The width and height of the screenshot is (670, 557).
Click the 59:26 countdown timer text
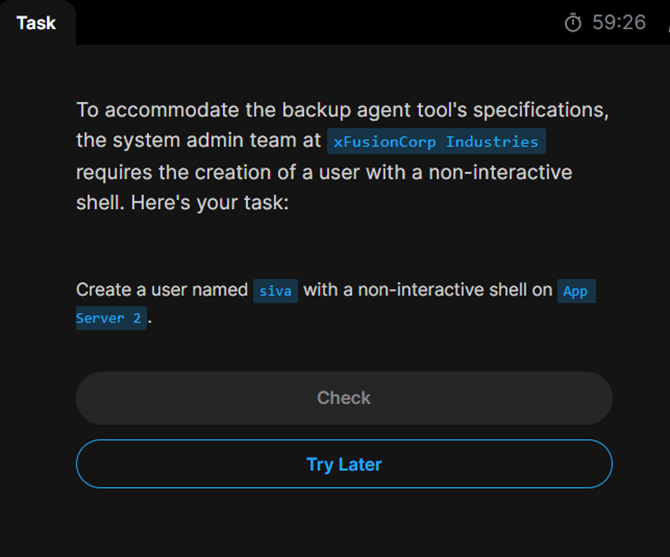pos(619,22)
